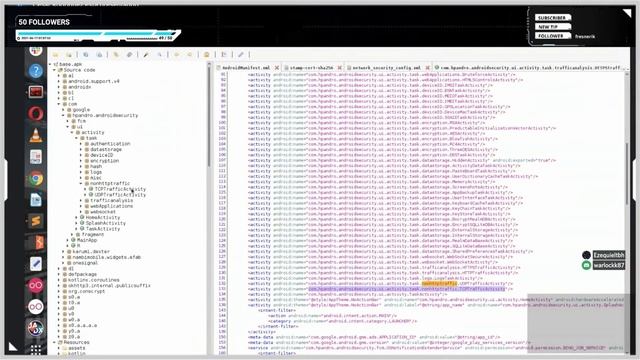This screenshot has height=360, width=640.
Task: Switch to the AndroidManifest.xml tab
Action: pyautogui.click(x=246, y=67)
